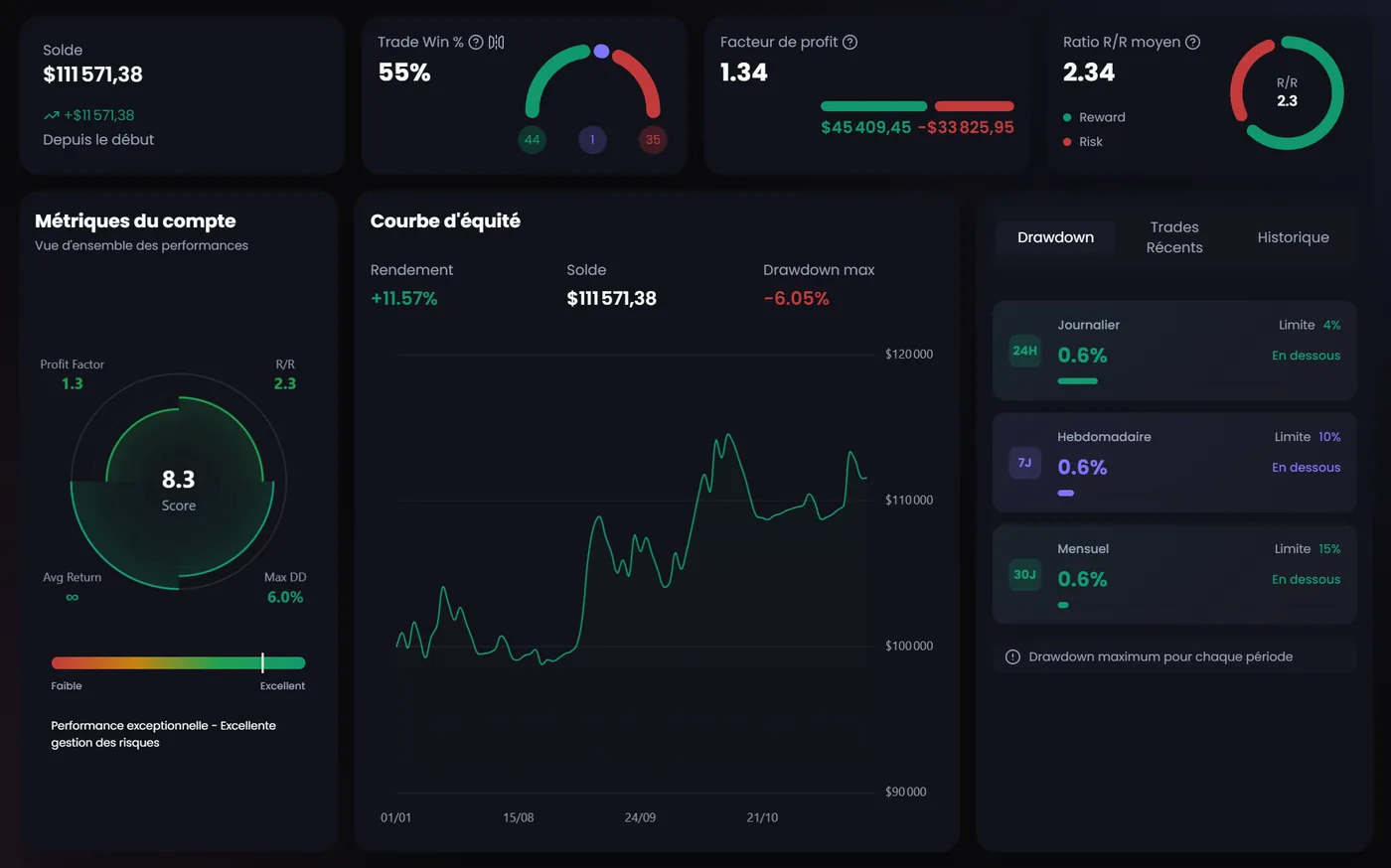Click the Courbe d'équité heading
The height and width of the screenshot is (868, 1391).
[x=445, y=221]
